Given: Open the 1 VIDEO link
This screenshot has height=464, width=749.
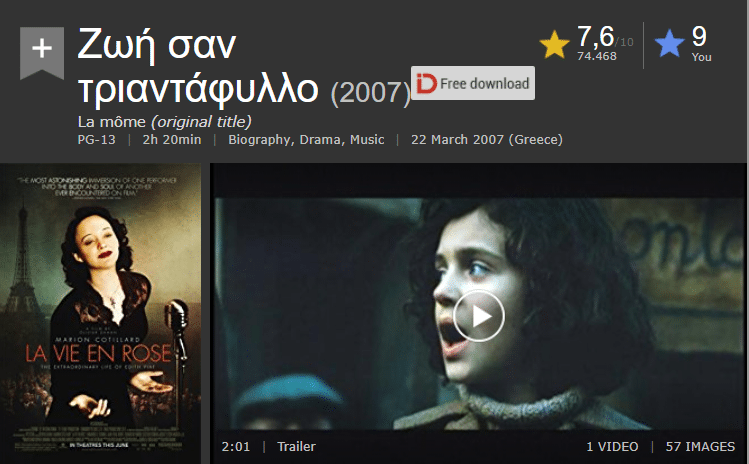Looking at the screenshot, I should pos(612,446).
